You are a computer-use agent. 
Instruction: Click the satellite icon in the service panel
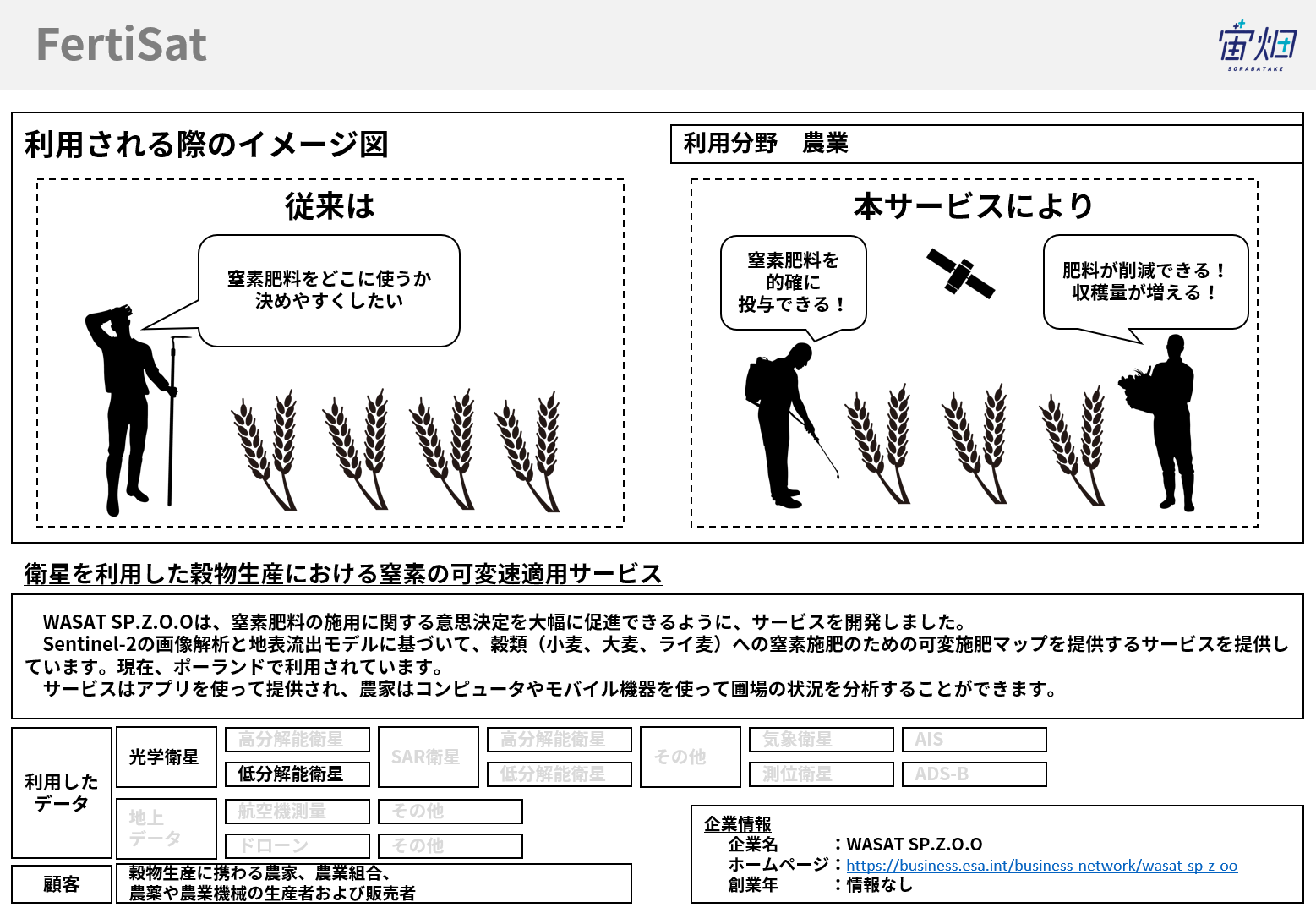(960, 272)
